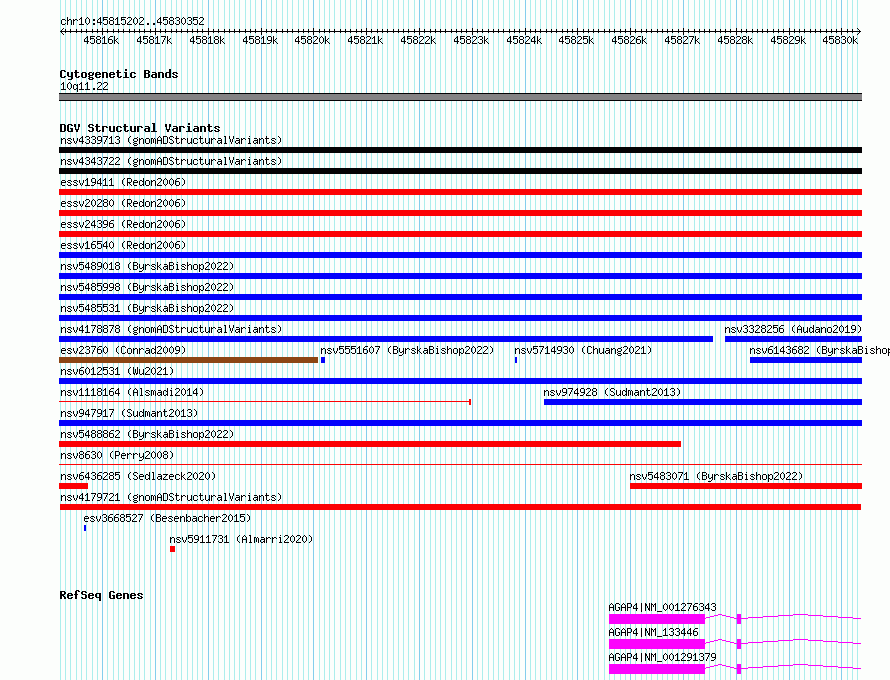The image size is (890, 680).
Task: Click the Cytogenetic Bands track title
Action: pyautogui.click(x=119, y=74)
